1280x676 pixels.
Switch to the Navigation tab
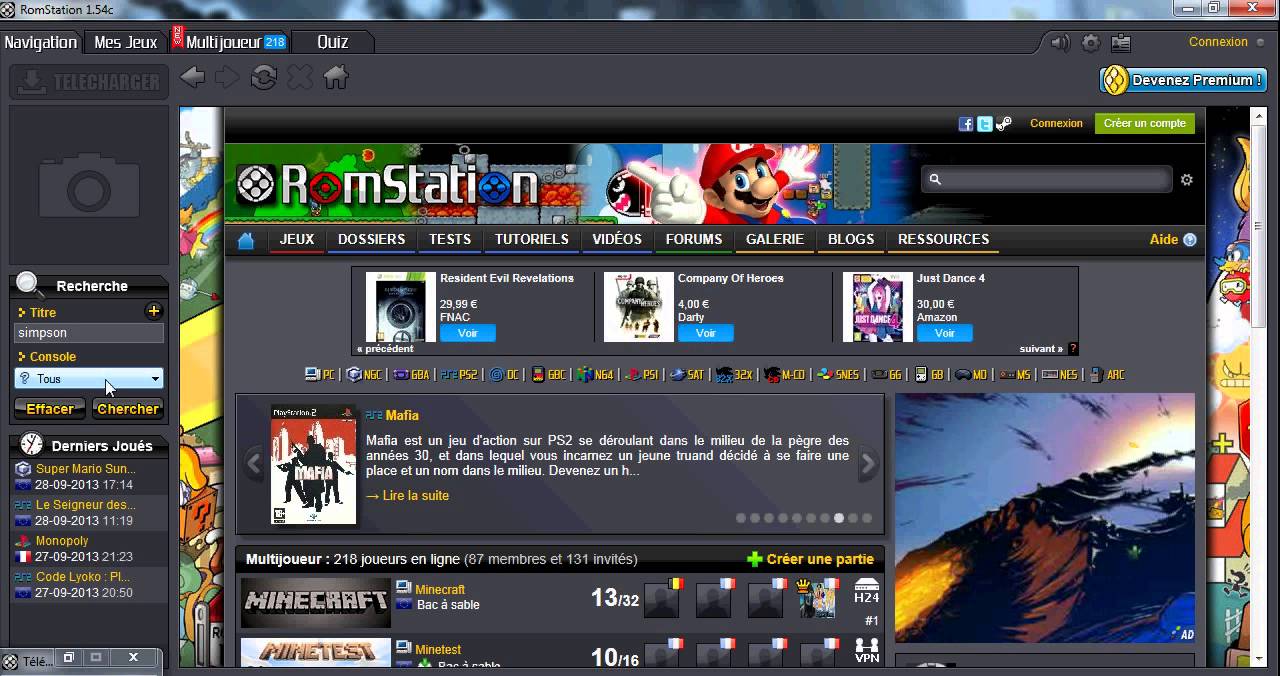[x=40, y=42]
